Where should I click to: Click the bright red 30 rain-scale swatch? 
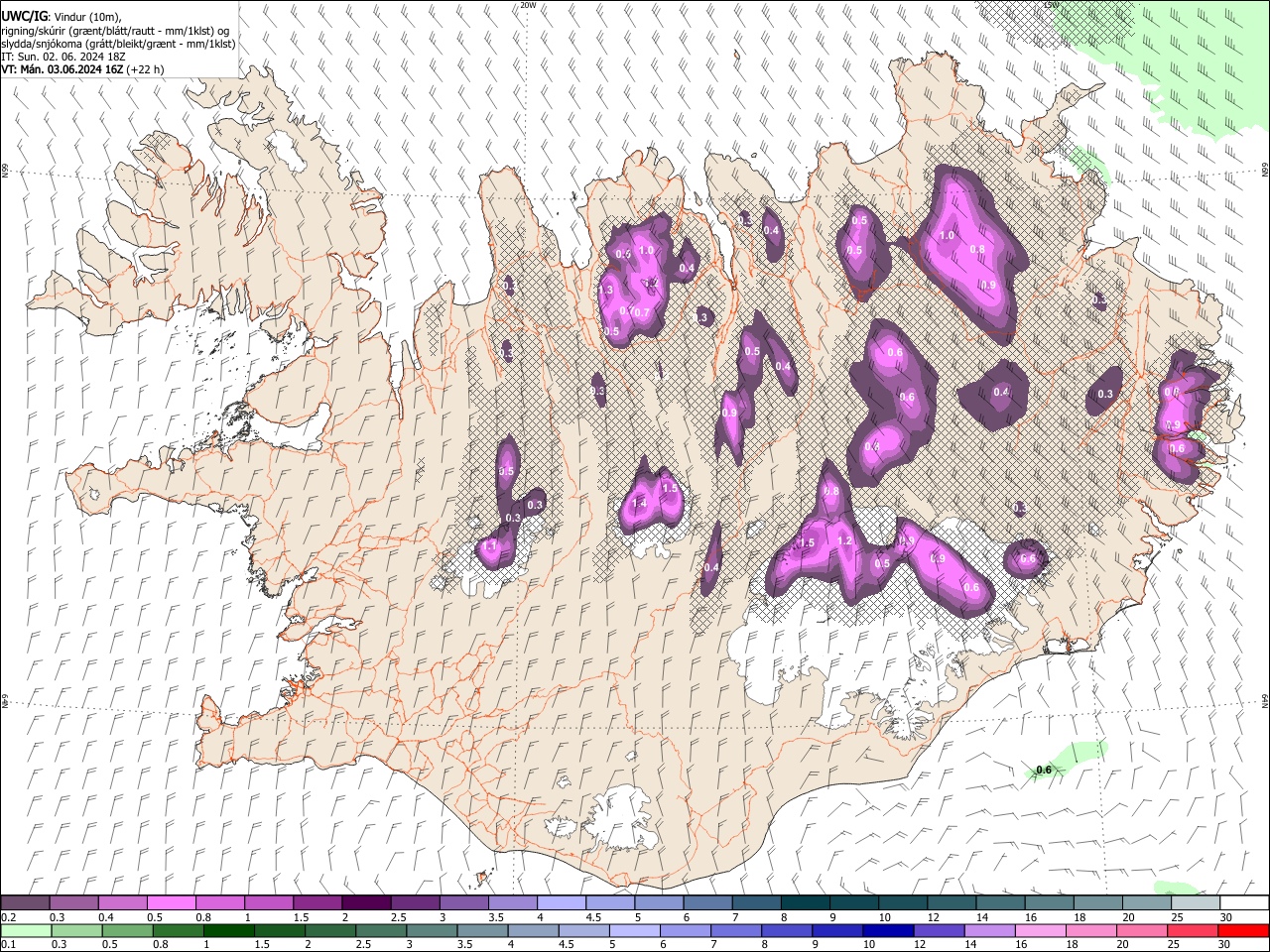(x=1242, y=931)
